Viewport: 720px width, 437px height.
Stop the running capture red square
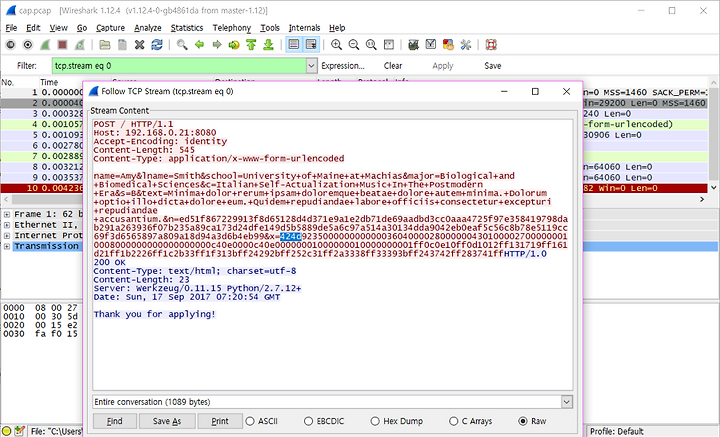point(62,45)
